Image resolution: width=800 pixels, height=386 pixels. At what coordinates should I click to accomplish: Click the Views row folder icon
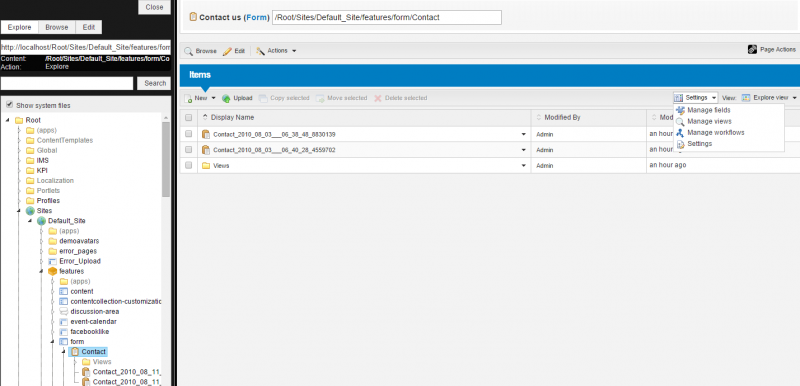click(206, 166)
